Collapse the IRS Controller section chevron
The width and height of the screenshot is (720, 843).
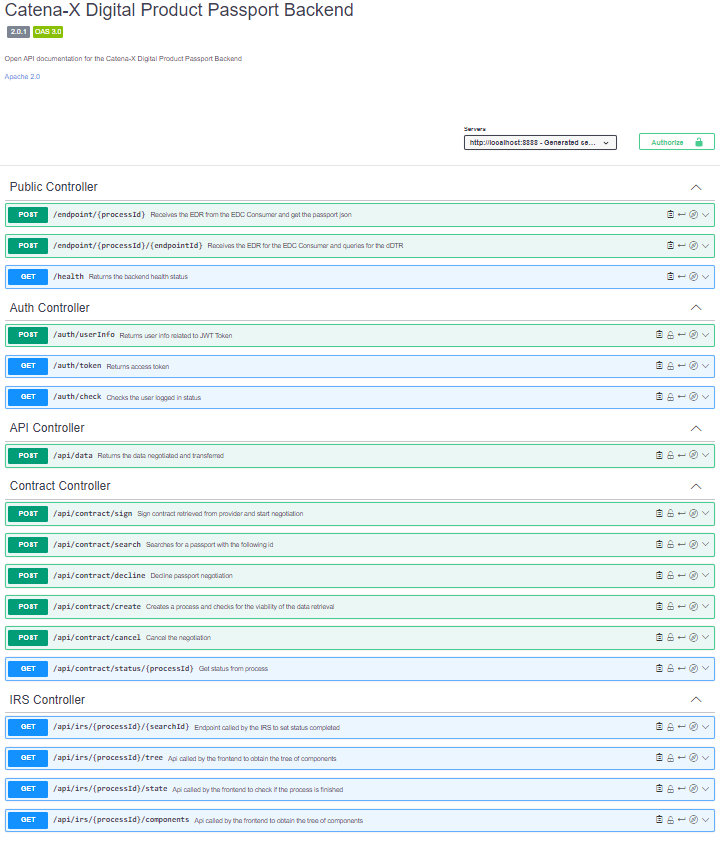696,699
